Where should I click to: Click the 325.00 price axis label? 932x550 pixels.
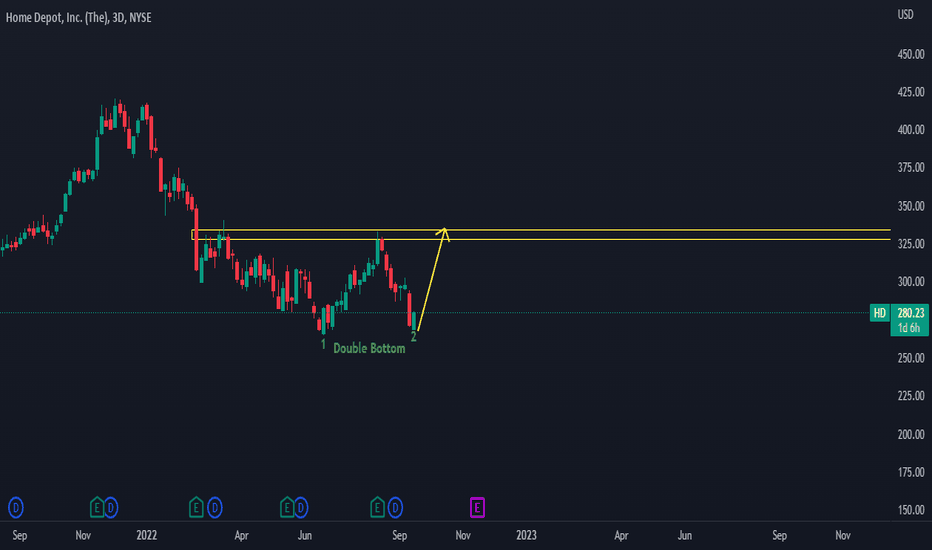coord(911,244)
